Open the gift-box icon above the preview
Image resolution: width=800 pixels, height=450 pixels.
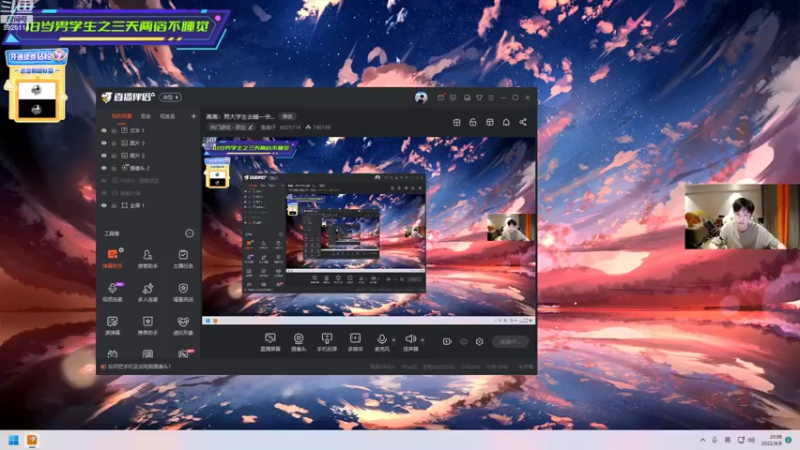[457, 122]
